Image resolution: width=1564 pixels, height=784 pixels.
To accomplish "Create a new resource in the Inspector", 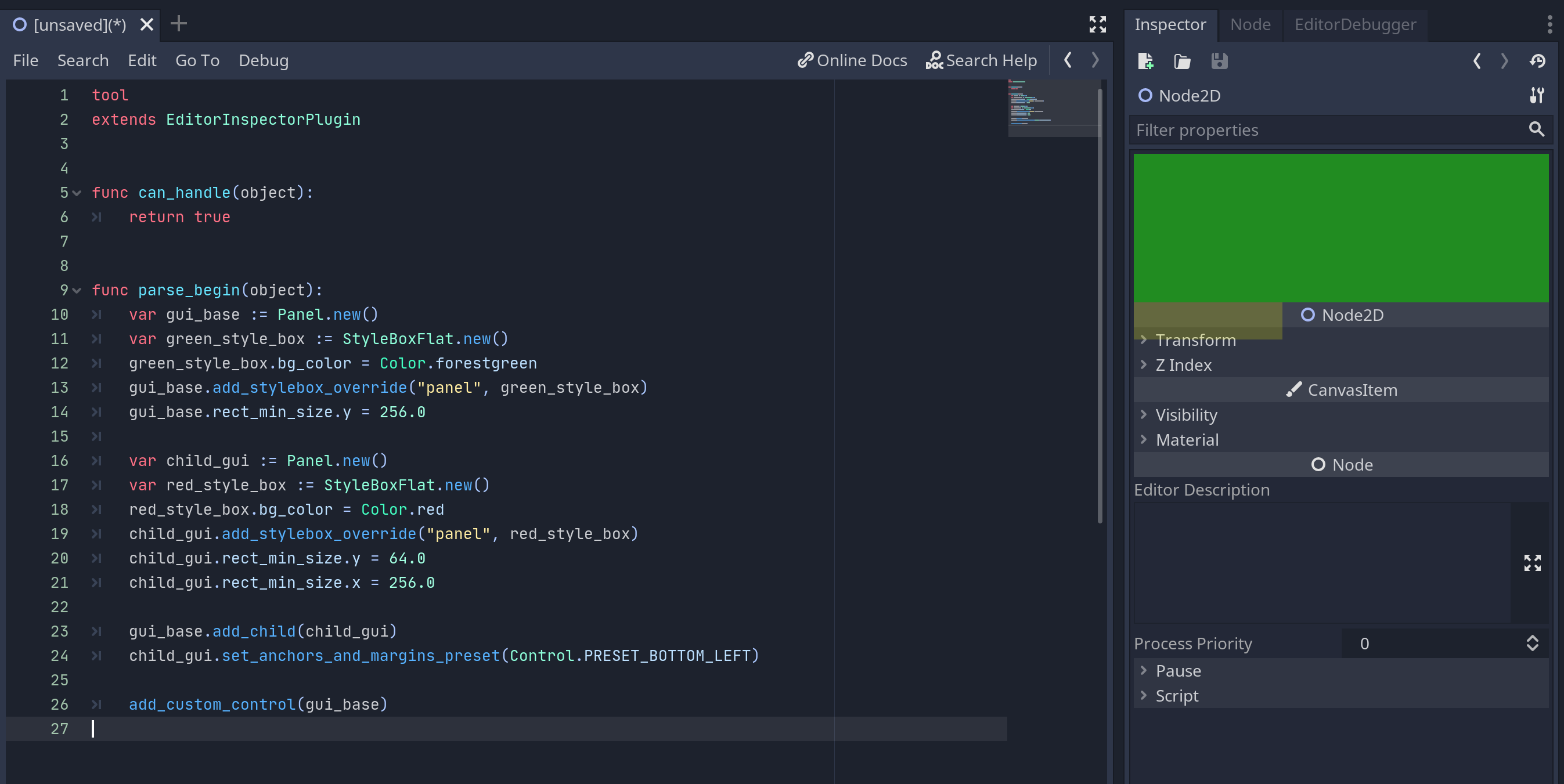I will (x=1145, y=62).
